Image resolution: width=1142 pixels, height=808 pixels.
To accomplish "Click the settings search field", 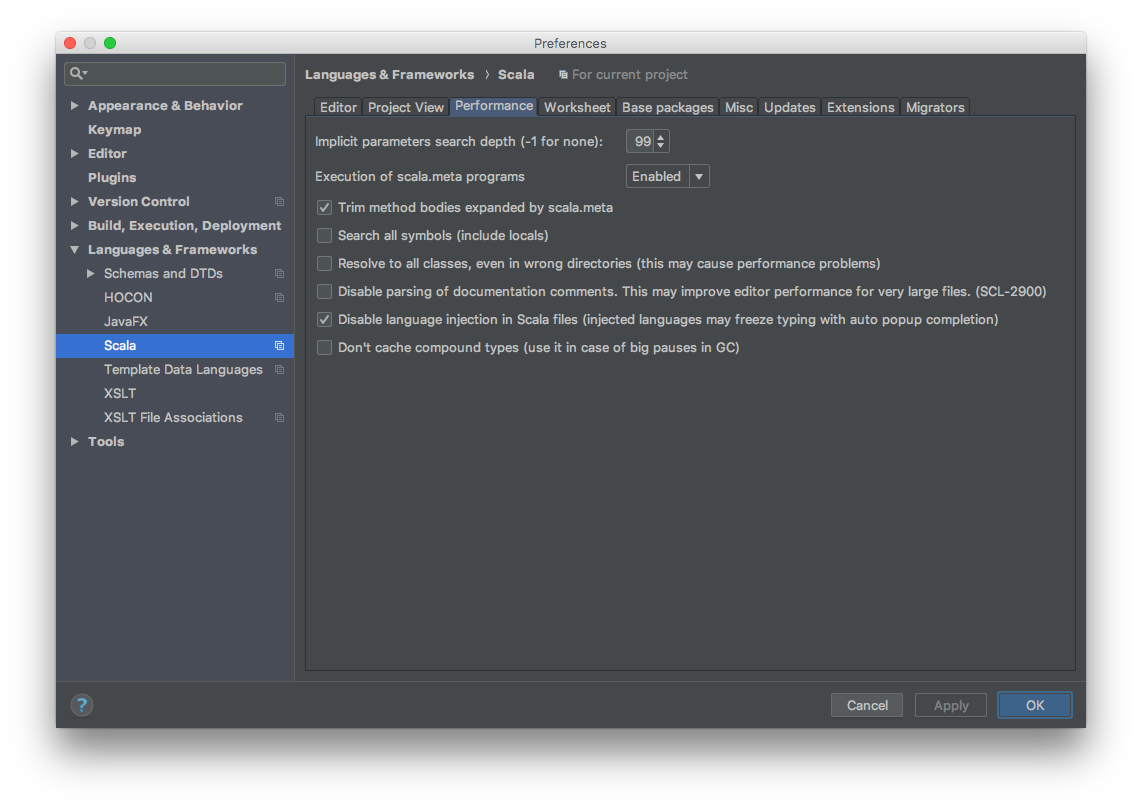I will pos(175,74).
